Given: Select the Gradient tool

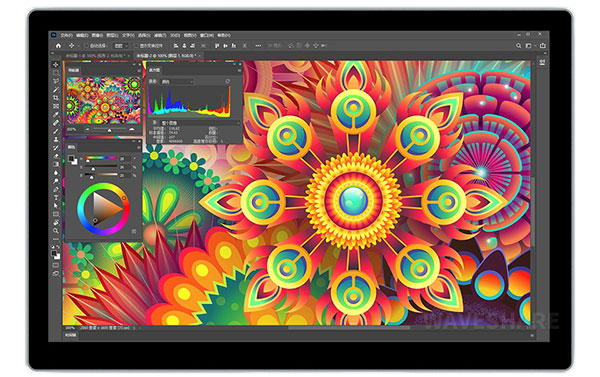Looking at the screenshot, I should coord(56,165).
